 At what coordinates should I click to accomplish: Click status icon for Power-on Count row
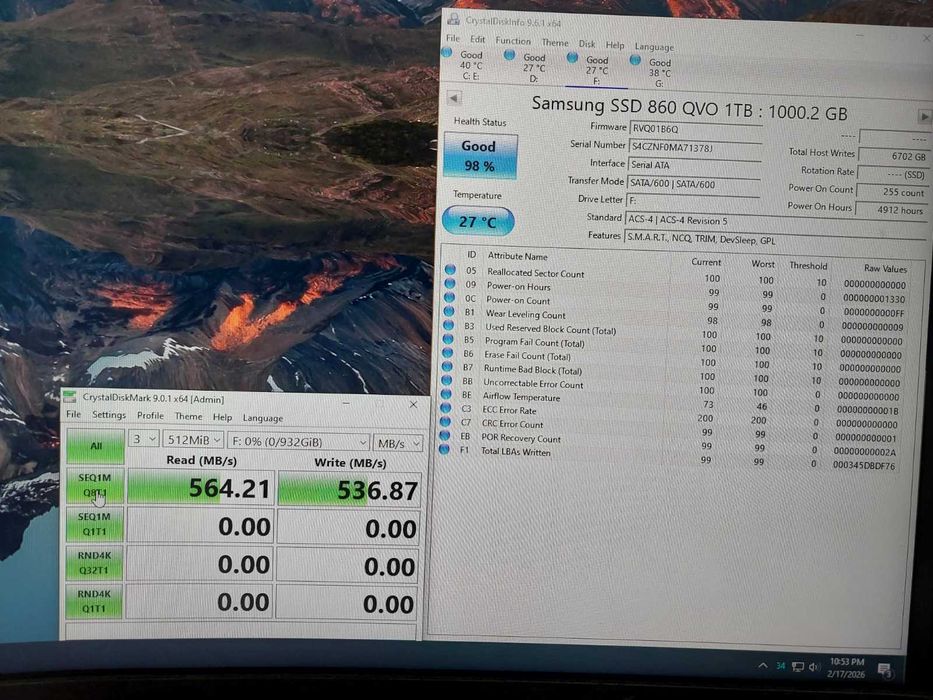(x=449, y=297)
